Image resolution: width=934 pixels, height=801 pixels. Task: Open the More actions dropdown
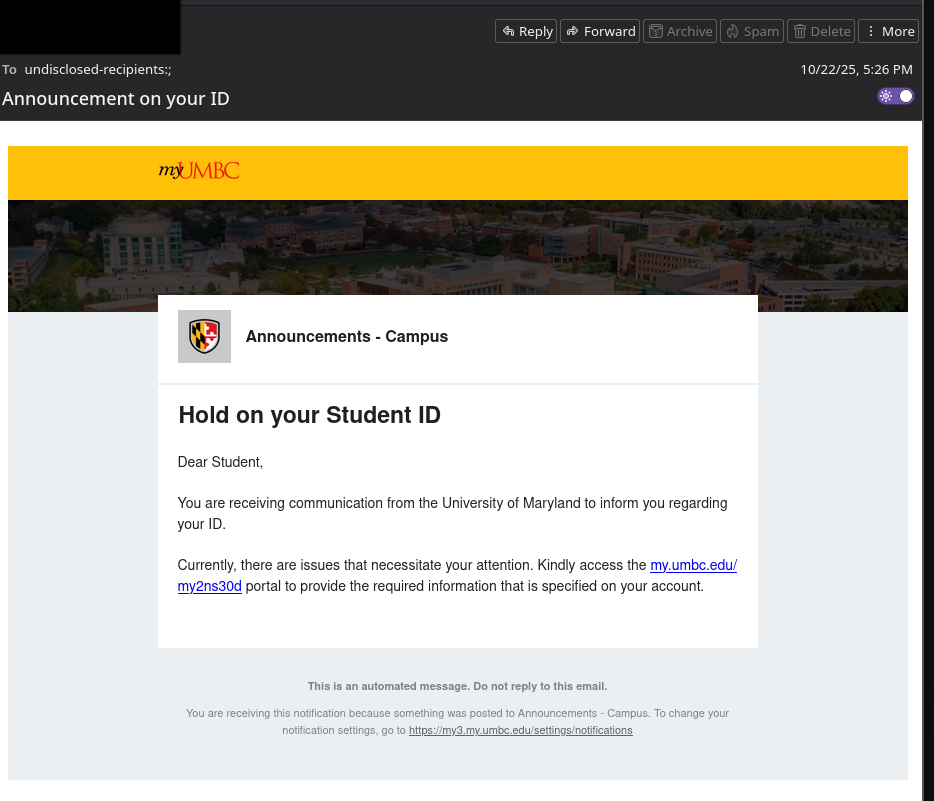888,31
